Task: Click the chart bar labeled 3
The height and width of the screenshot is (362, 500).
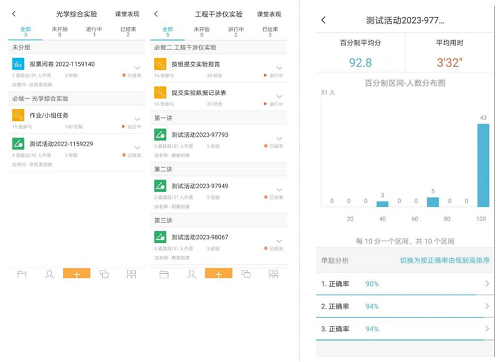Action: [x=382, y=204]
